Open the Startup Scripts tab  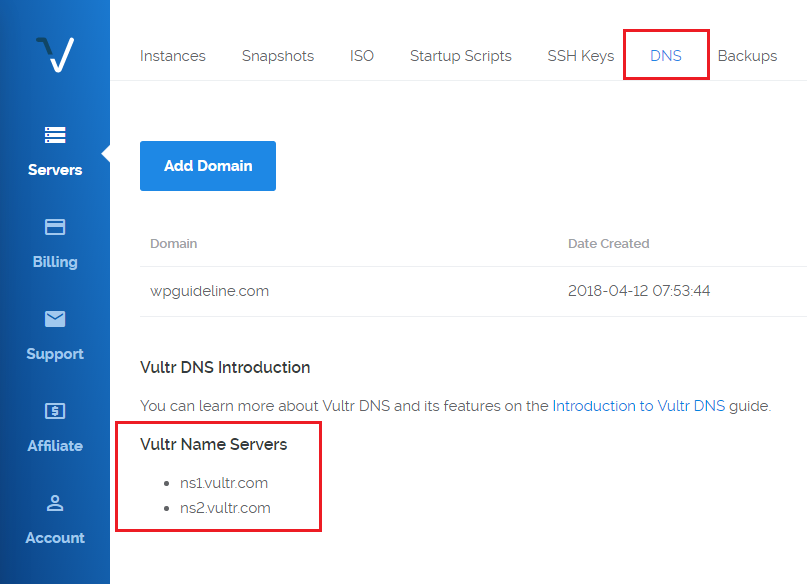point(461,56)
